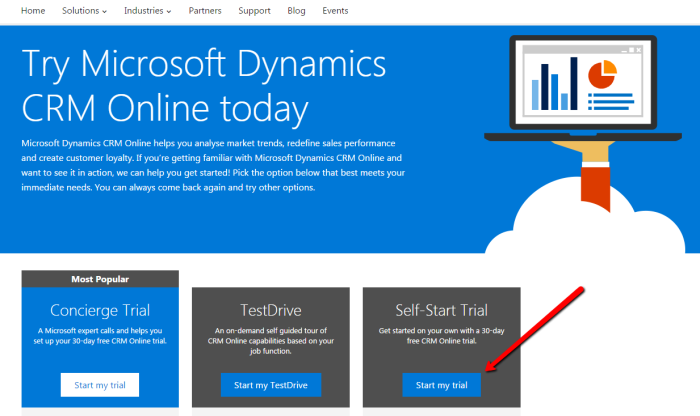
Task: Click the blue bar chart on the laptop screen
Action: 555,84
